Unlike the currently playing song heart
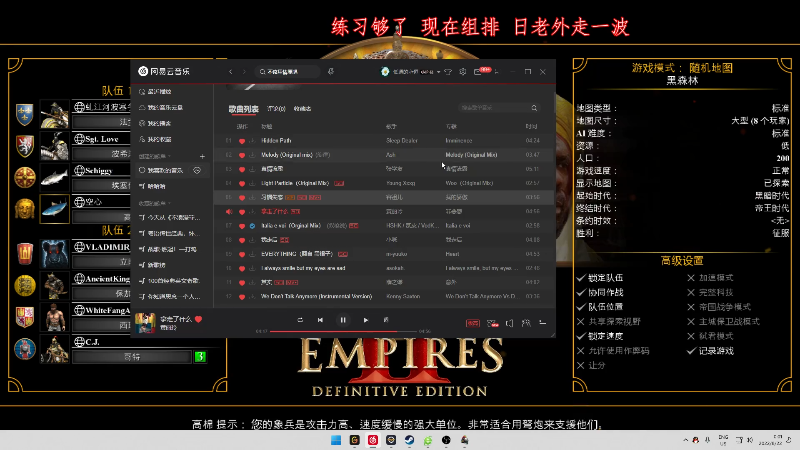Screen dimensions: 800x450 point(198,319)
